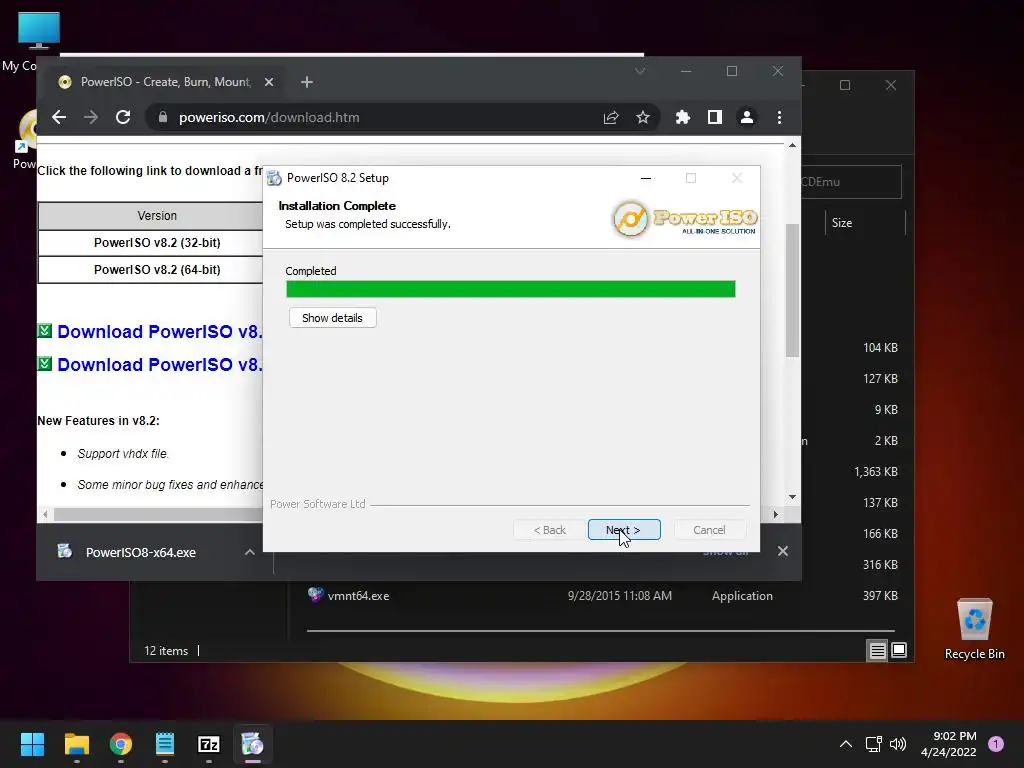Select the PowerISO browser tab
The image size is (1024, 768).
pos(163,82)
